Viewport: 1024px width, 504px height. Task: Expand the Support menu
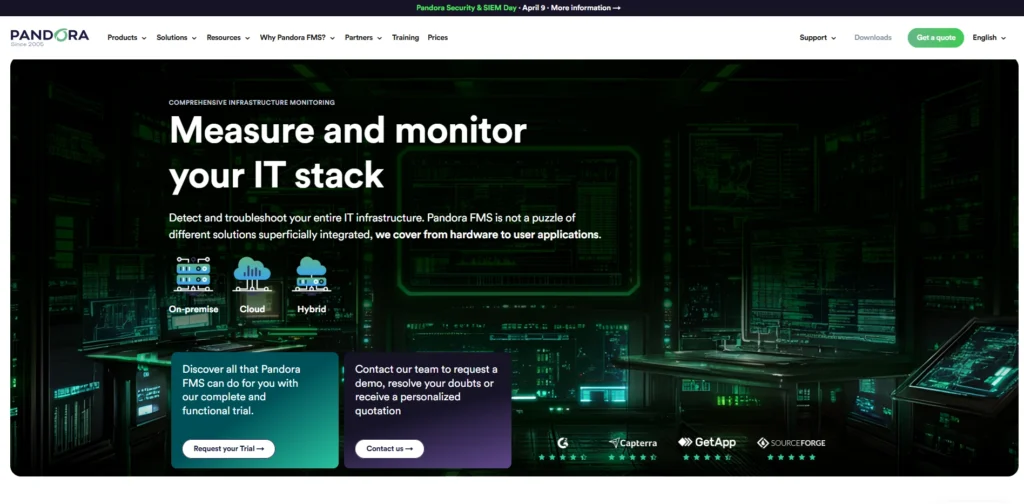click(x=818, y=38)
